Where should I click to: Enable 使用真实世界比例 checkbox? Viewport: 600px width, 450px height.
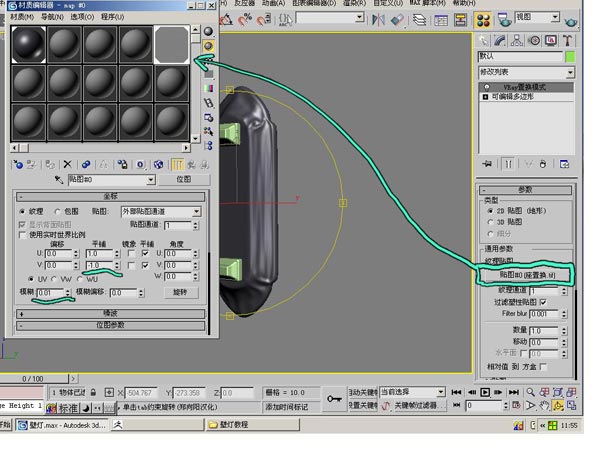point(22,235)
